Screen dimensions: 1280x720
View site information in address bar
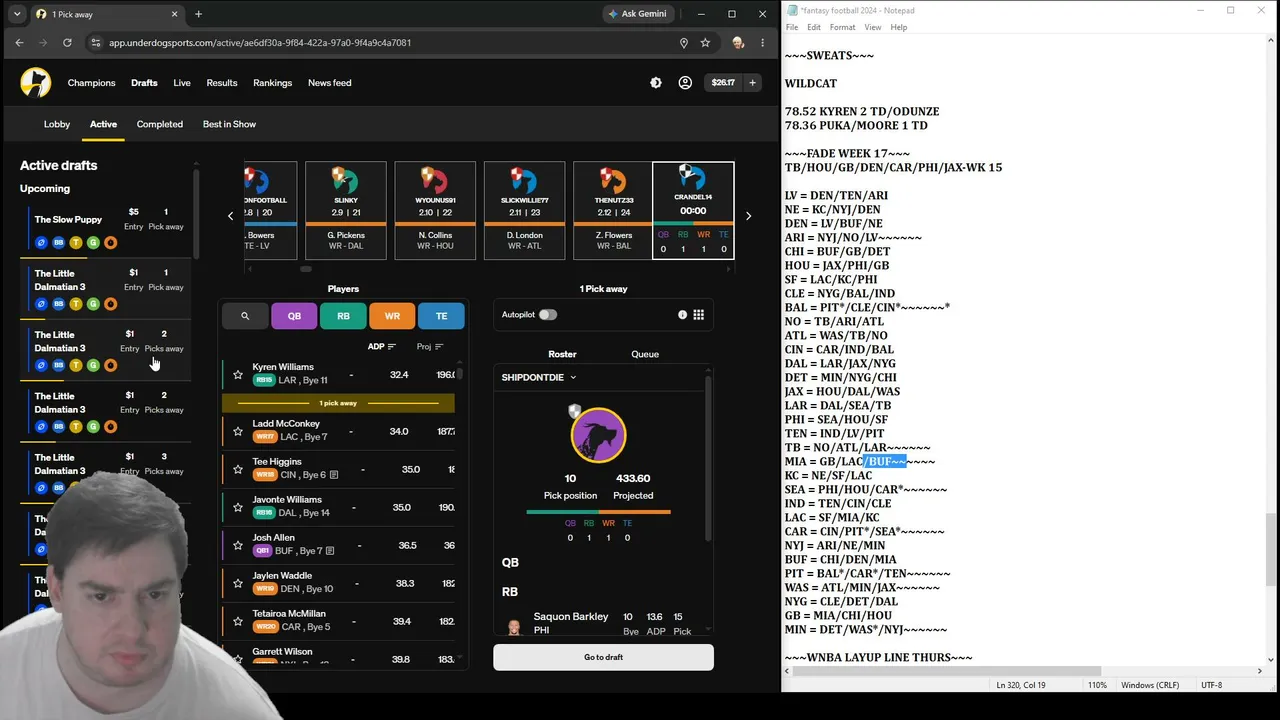(x=96, y=43)
